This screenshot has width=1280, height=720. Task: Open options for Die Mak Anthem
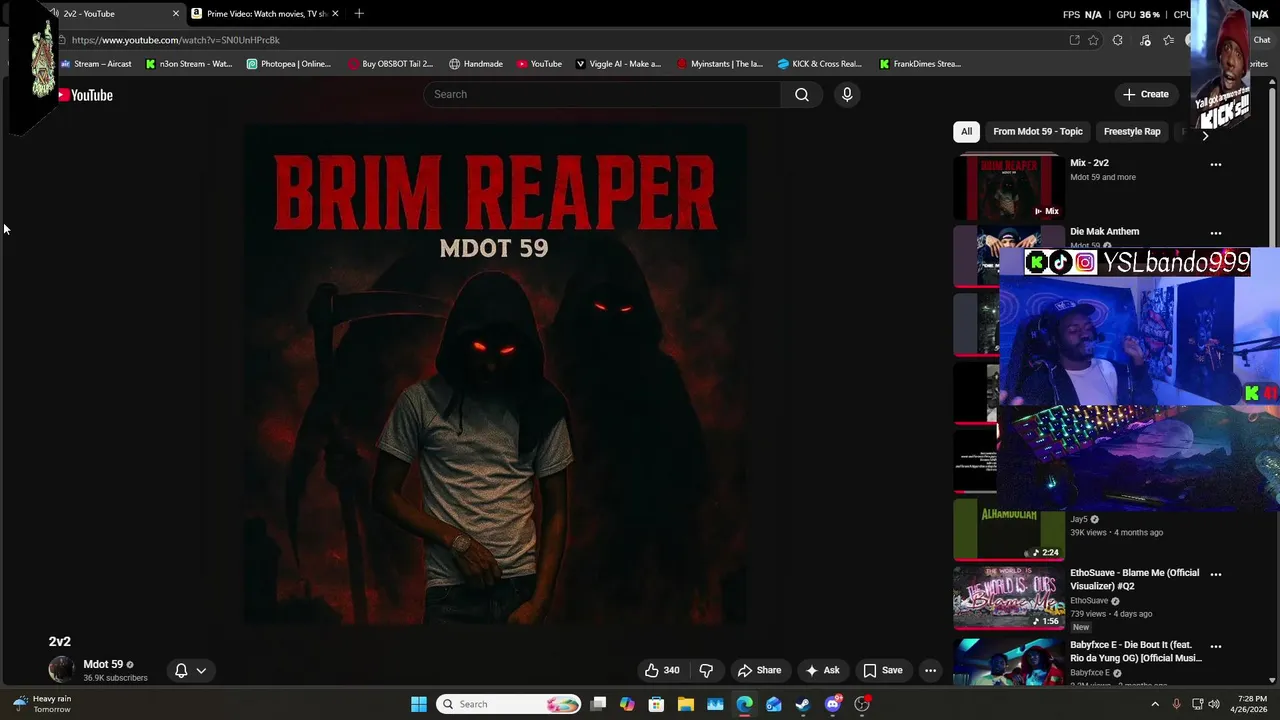(x=1216, y=233)
